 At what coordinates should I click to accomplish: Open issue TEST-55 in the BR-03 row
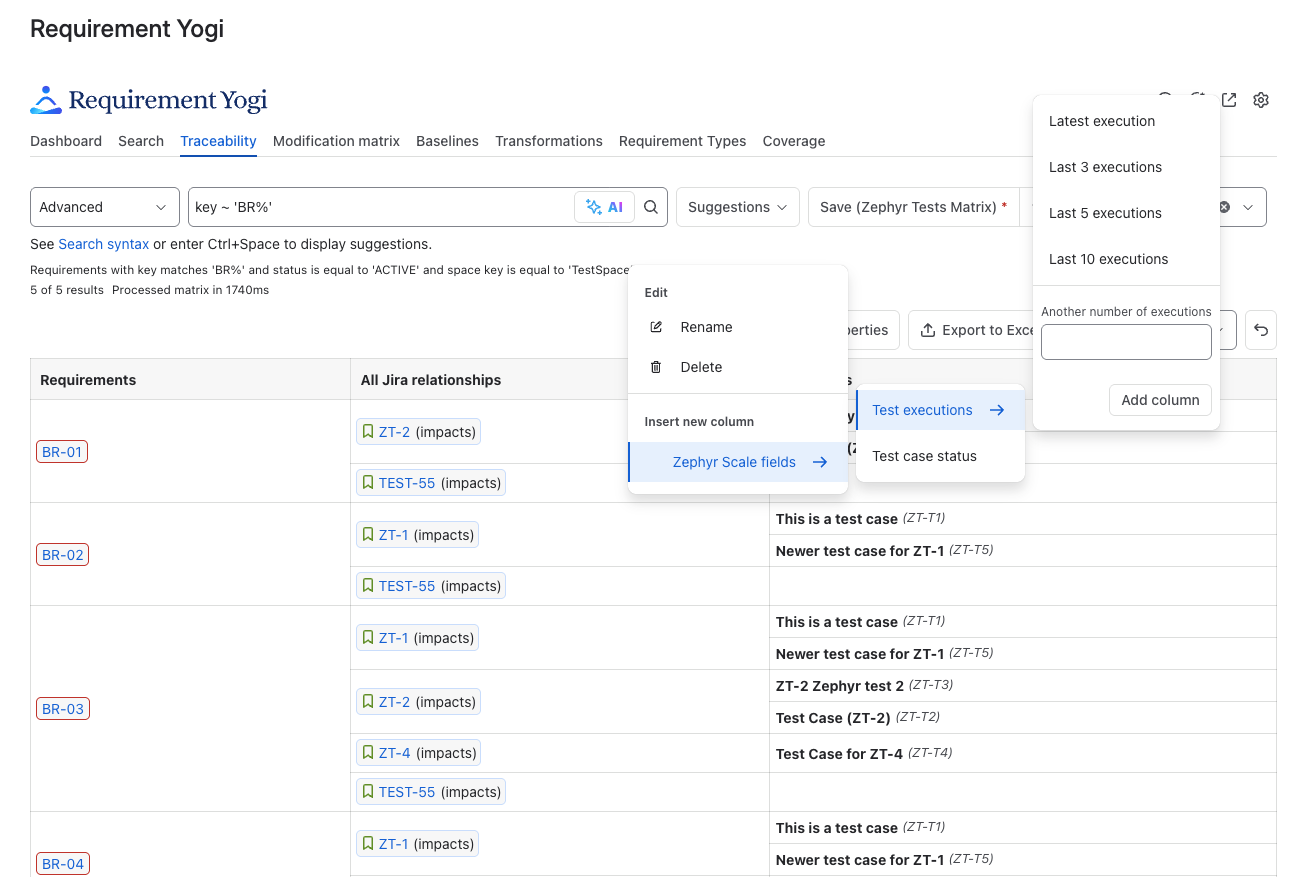click(x=407, y=792)
